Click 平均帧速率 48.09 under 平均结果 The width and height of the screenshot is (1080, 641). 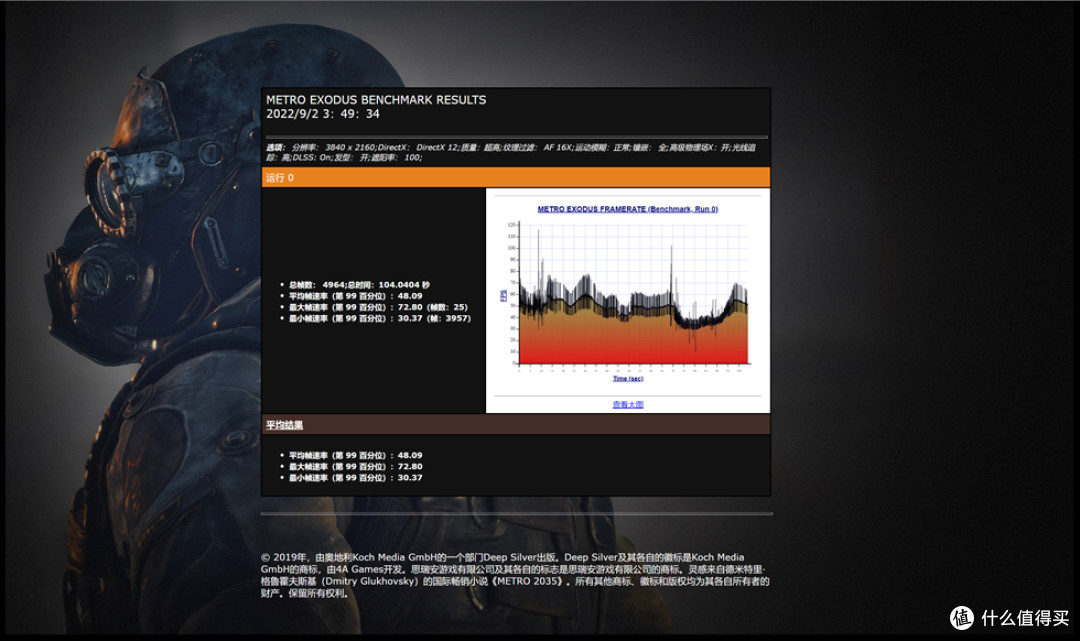point(355,455)
